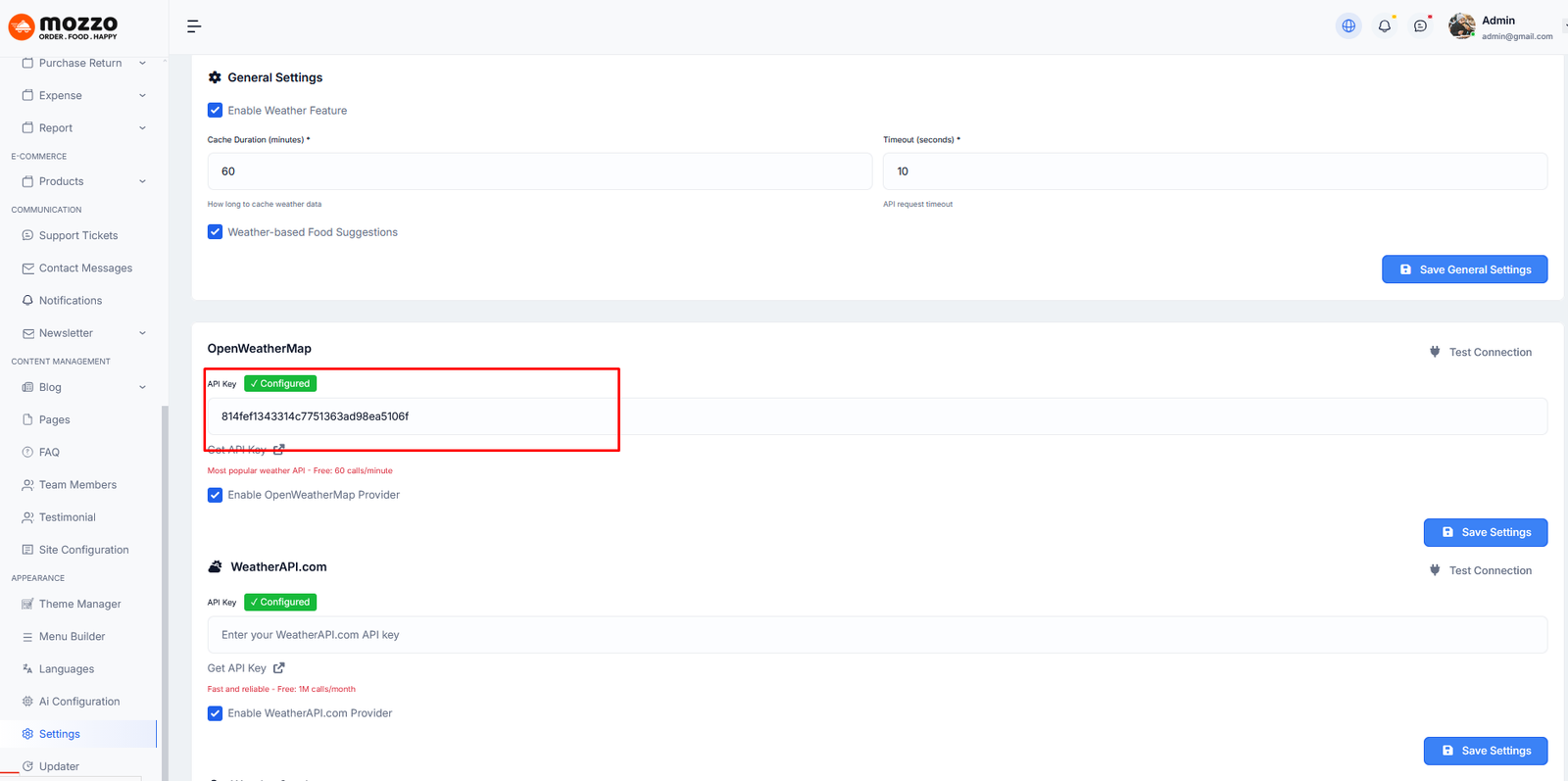Toggle Enable OpenWeatherMap Provider checkbox
Screen dimensions: 1568x781
[x=215, y=495]
